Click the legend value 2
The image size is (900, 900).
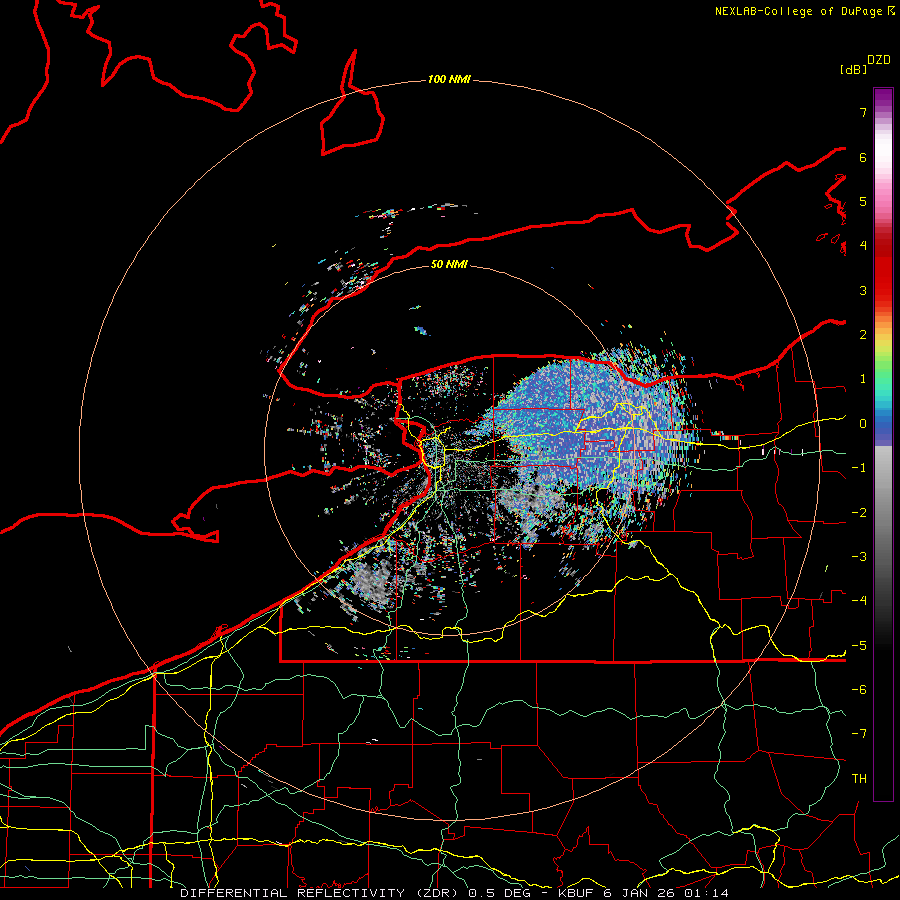coord(863,335)
